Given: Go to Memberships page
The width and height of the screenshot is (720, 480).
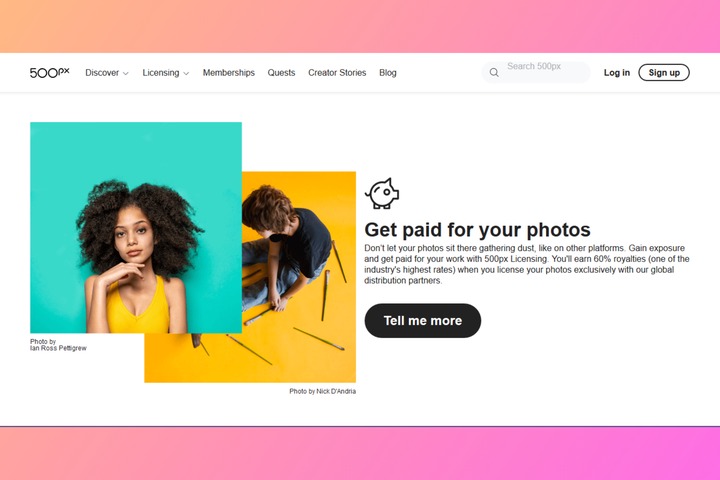Looking at the screenshot, I should click(229, 73).
